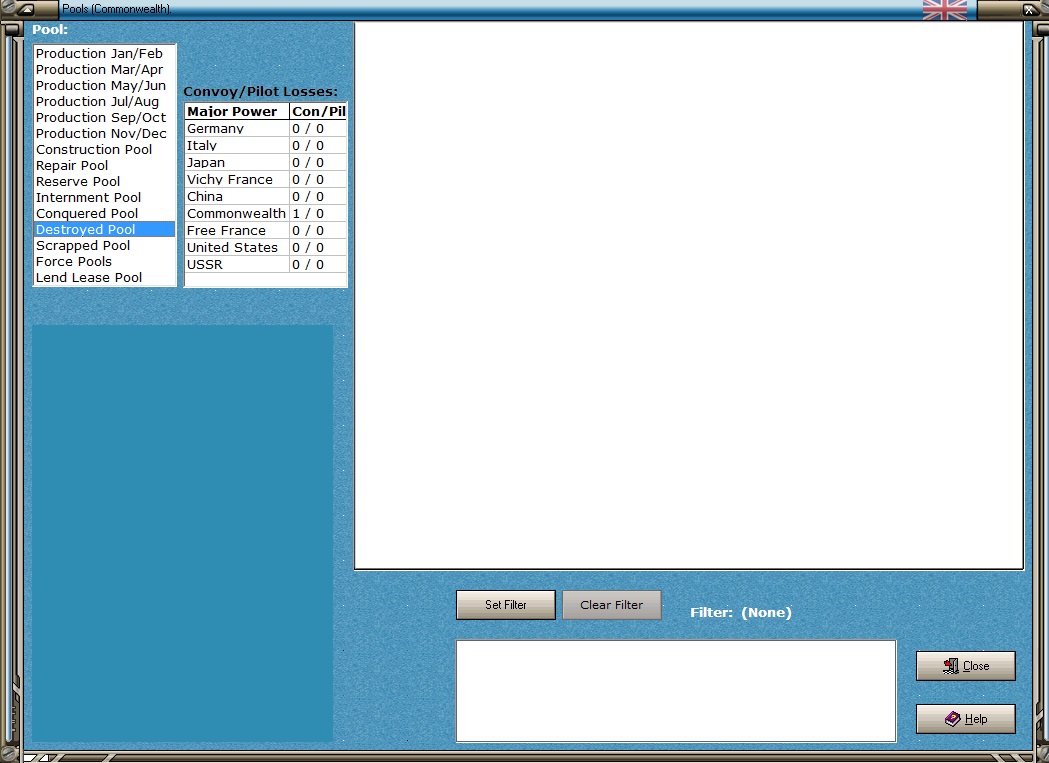Image resolution: width=1049 pixels, height=763 pixels.
Task: Click the highlighted Destroyed Pool entry
Action: (104, 230)
